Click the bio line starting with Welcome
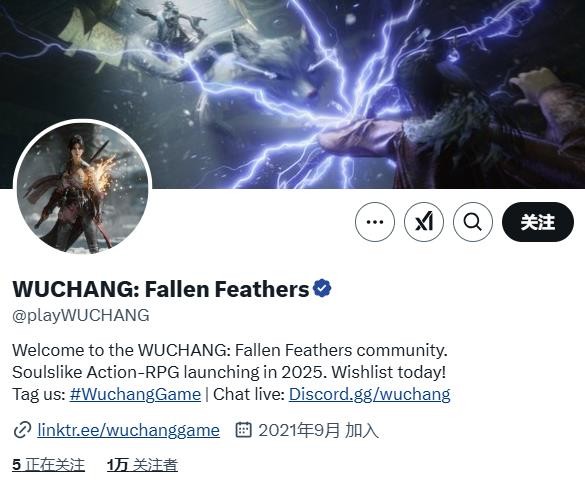The image size is (585, 491). pos(230,350)
